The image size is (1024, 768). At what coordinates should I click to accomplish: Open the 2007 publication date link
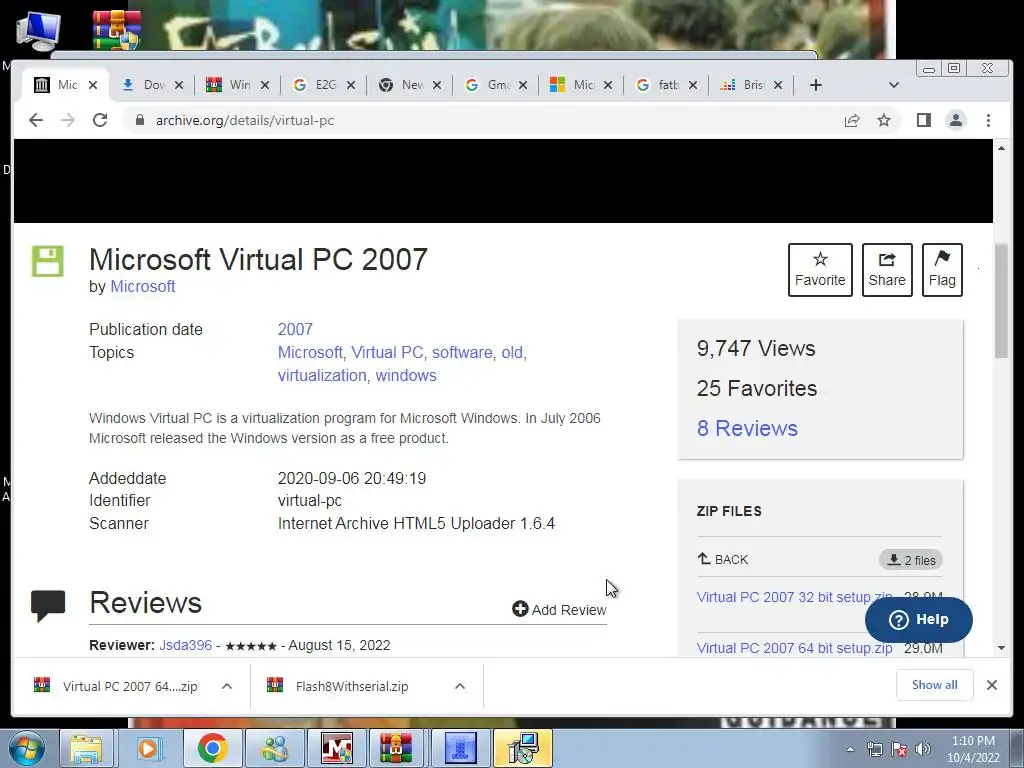[295, 329]
